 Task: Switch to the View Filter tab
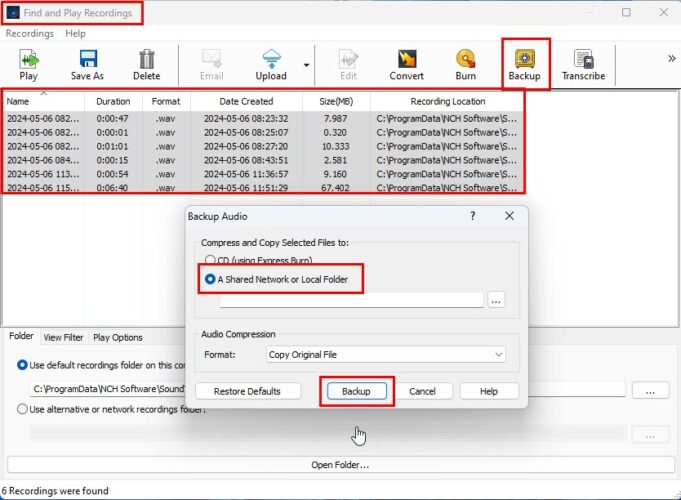[x=63, y=337]
